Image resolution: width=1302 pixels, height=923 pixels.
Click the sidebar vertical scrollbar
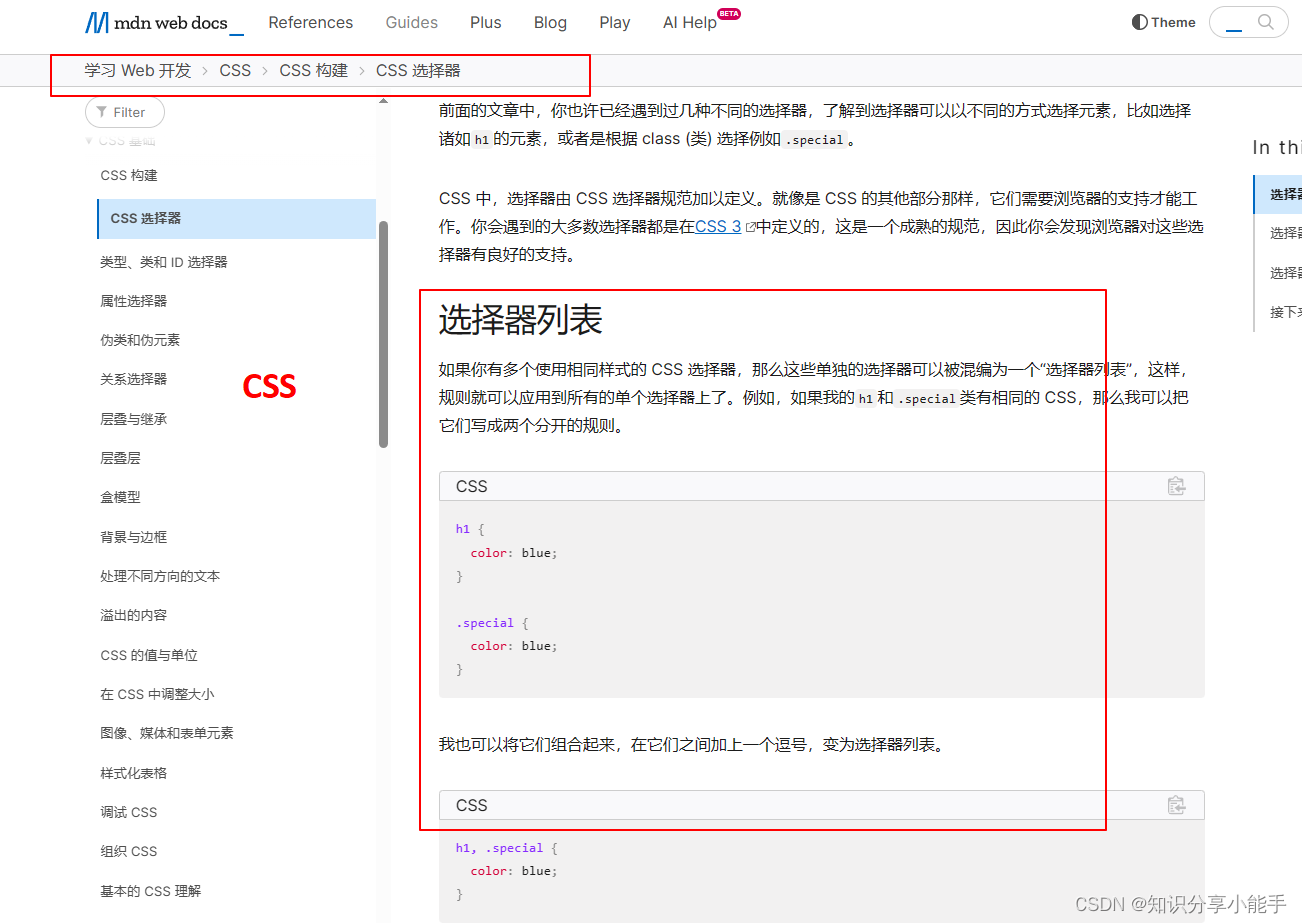[x=384, y=335]
